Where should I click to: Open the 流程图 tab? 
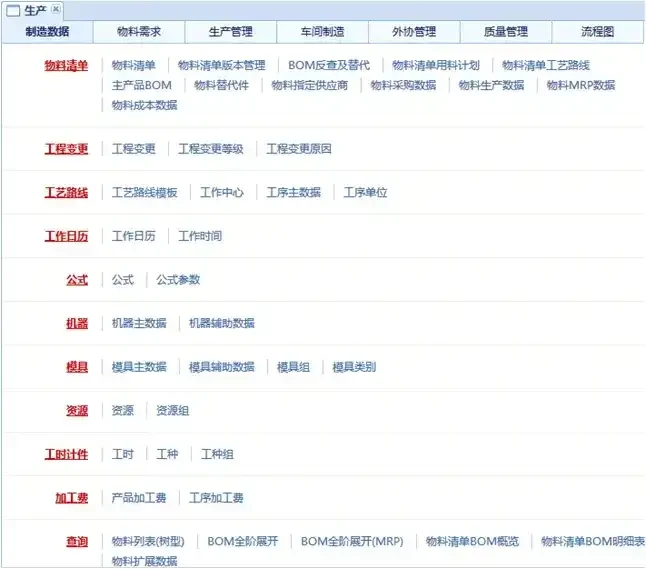coord(597,32)
